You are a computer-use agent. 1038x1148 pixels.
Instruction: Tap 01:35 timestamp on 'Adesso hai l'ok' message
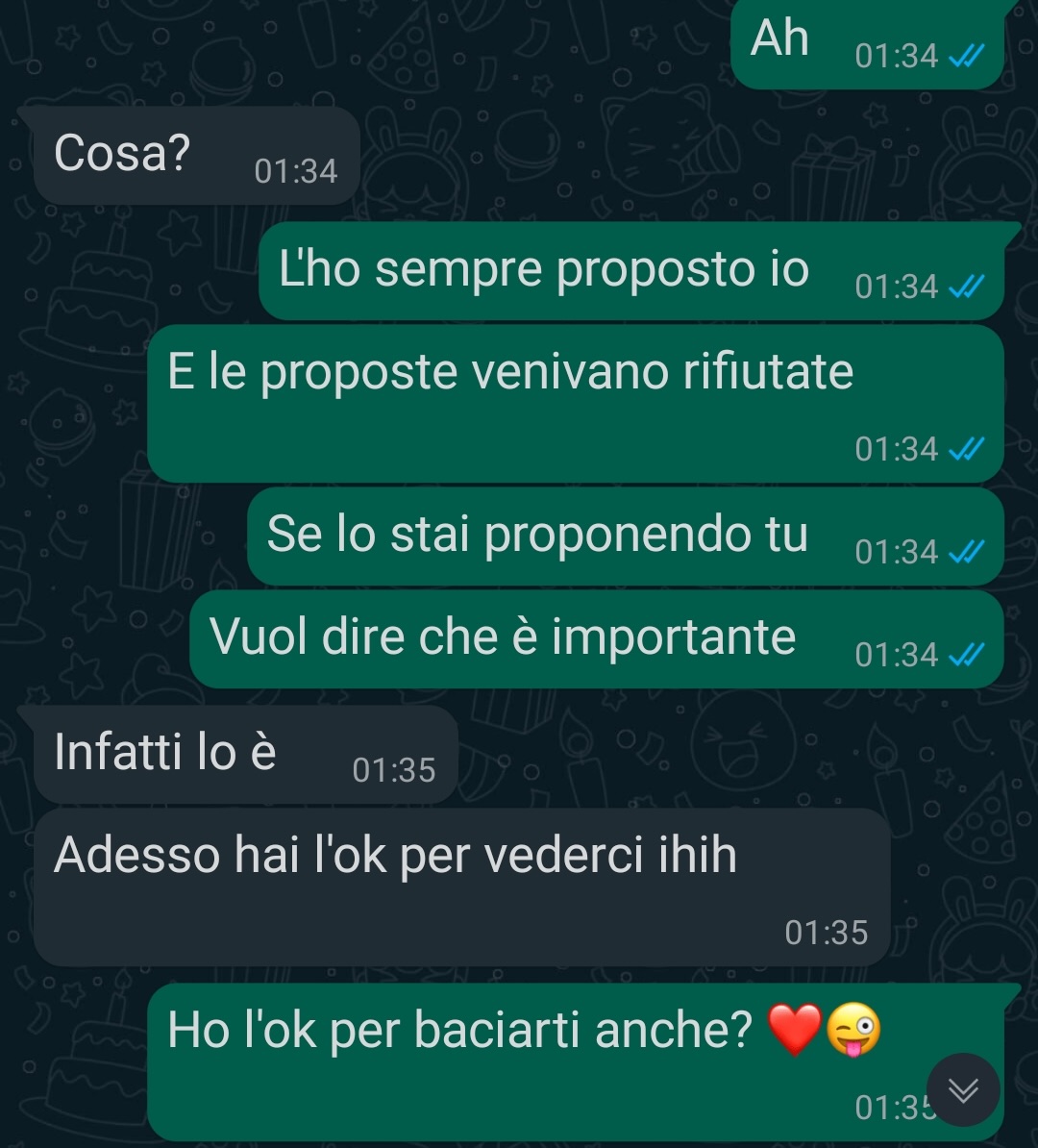[827, 933]
